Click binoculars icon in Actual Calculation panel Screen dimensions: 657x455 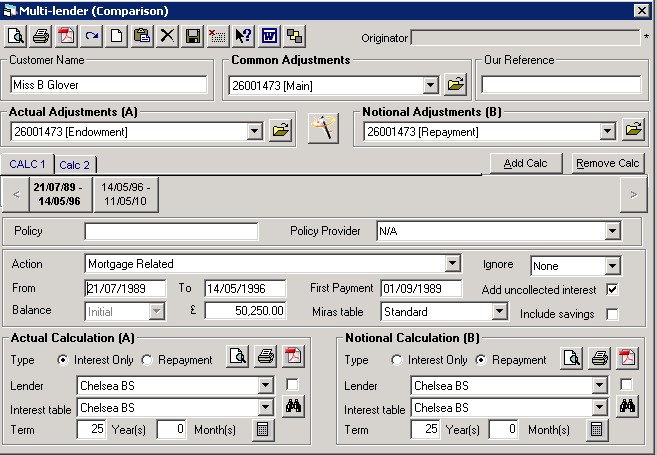pyautogui.click(x=294, y=406)
